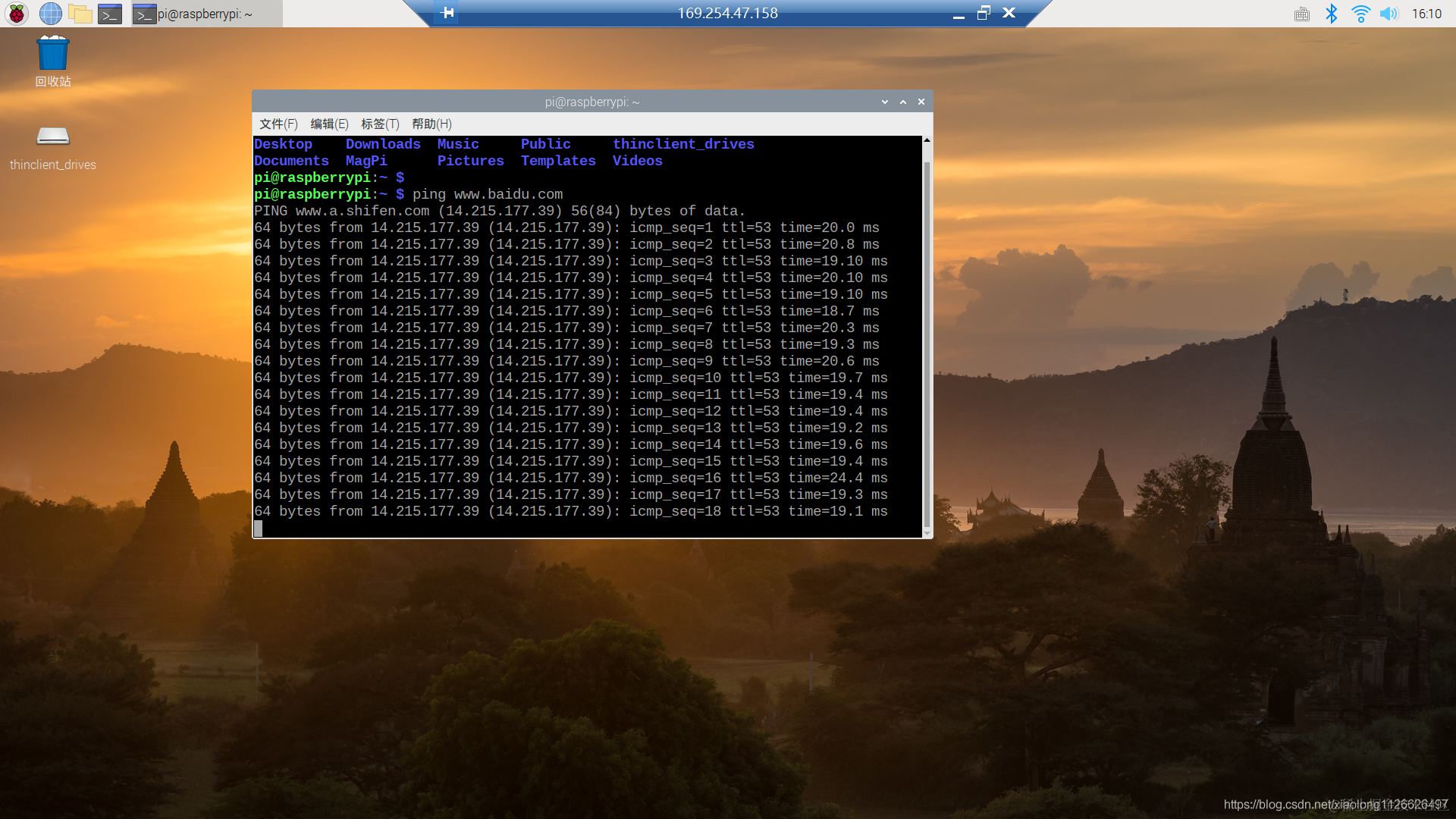Open the 文件(F) menu in terminal
This screenshot has height=819, width=1456.
tap(278, 124)
